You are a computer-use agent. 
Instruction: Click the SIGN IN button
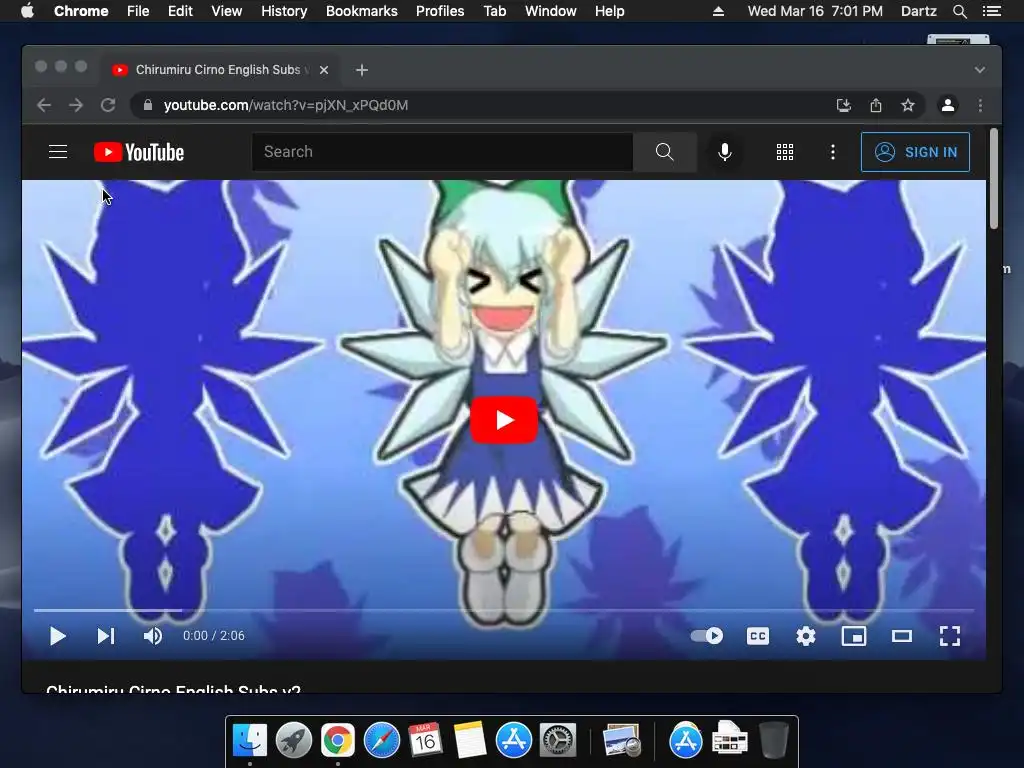coord(915,152)
